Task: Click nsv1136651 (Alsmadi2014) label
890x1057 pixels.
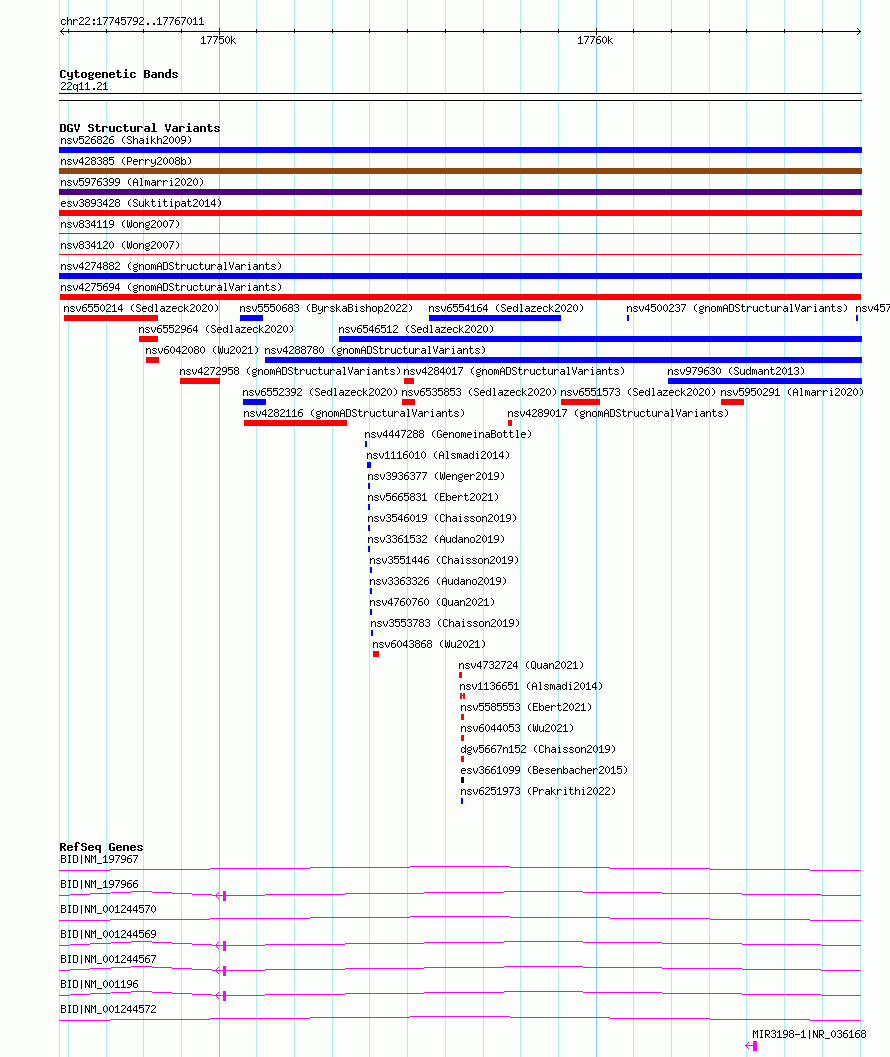Action: 531,686
